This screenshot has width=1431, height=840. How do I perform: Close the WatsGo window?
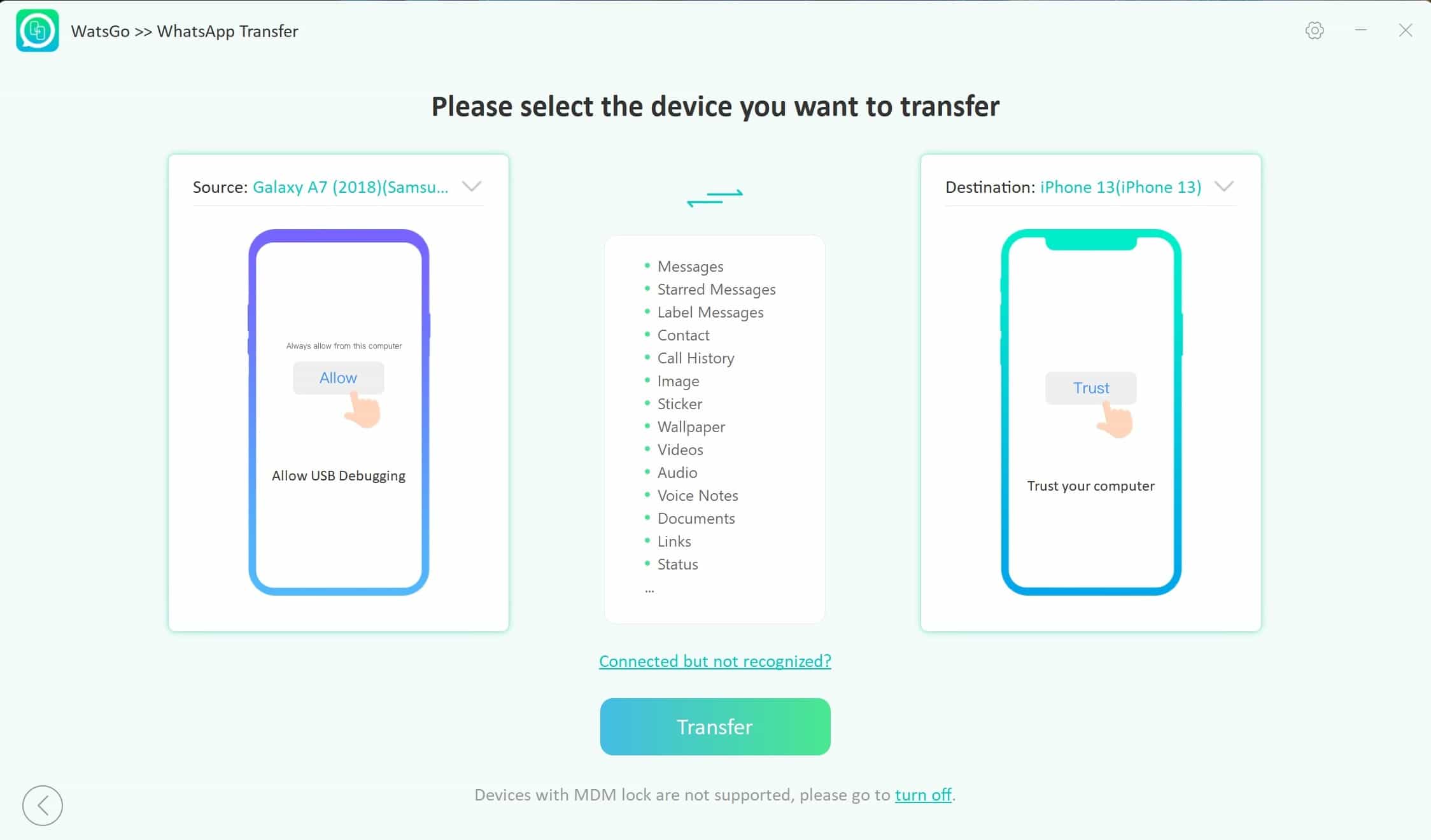click(x=1406, y=30)
